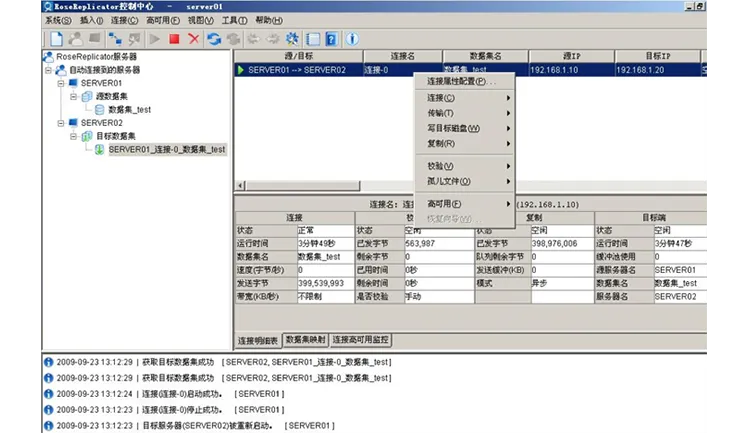Click the horizontal scrollbar thumb
The image size is (749, 433).
coord(303,185)
